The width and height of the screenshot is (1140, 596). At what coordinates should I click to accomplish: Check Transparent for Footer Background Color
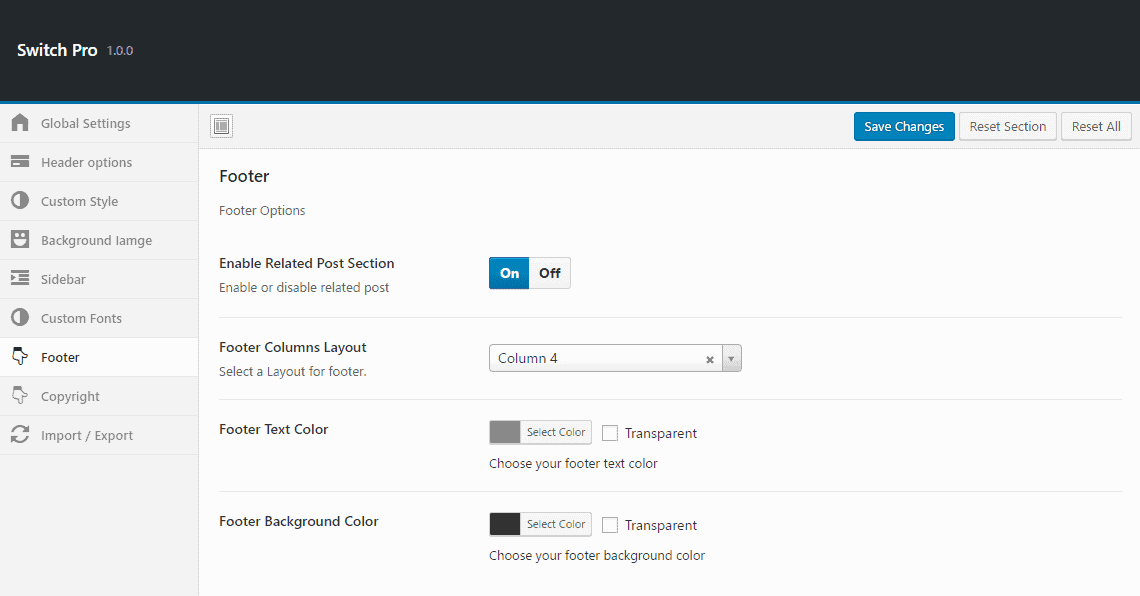610,525
